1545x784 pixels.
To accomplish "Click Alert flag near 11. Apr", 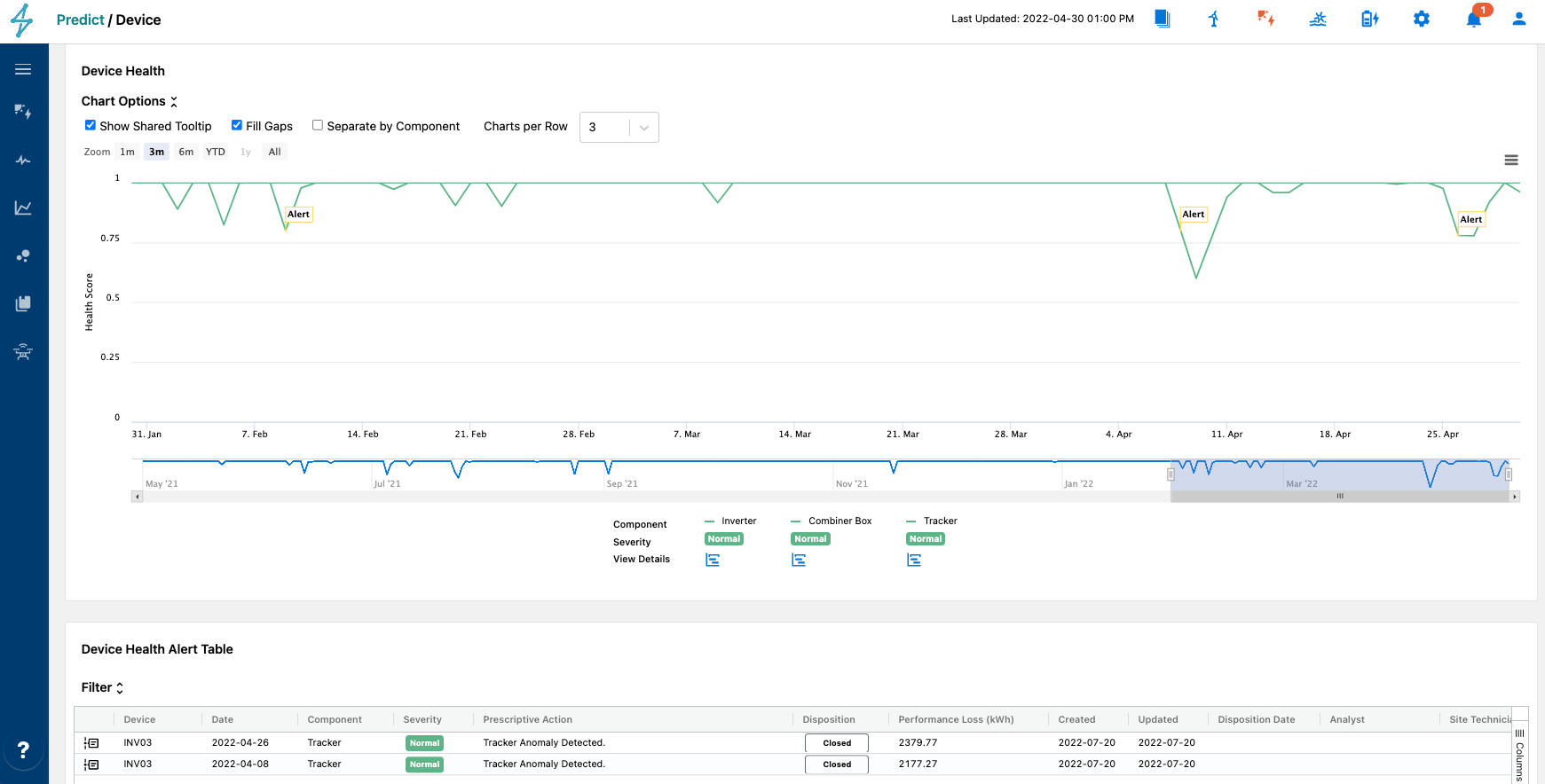I will [x=1194, y=215].
